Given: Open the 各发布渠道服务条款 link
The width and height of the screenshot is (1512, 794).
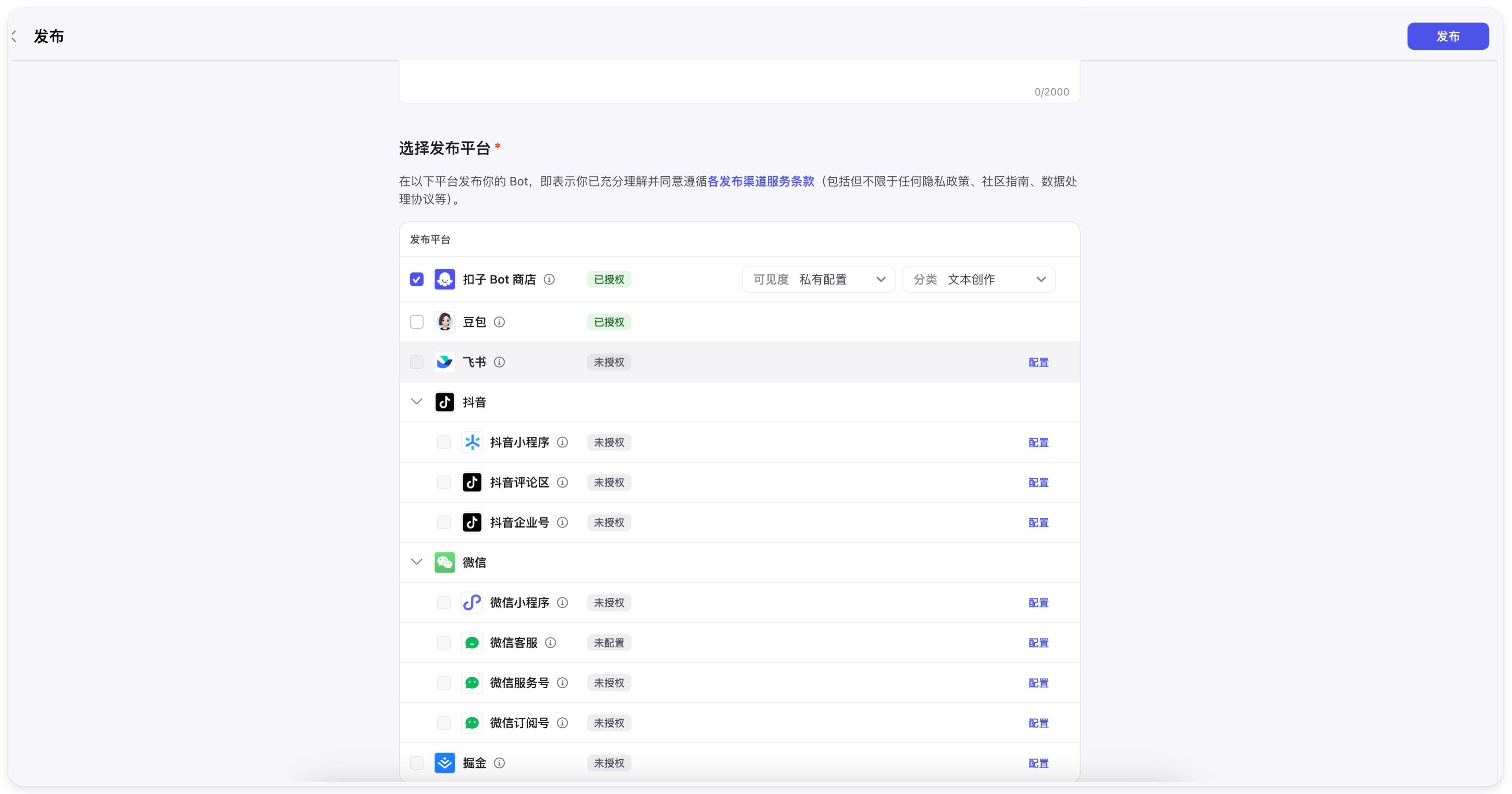Looking at the screenshot, I should click(761, 181).
